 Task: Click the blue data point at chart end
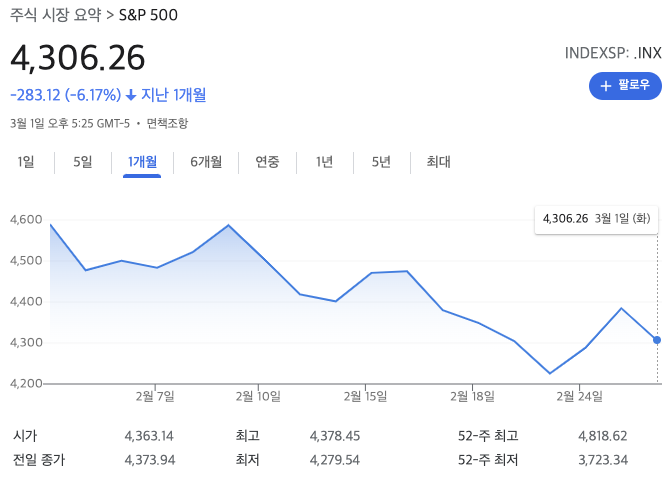(x=657, y=340)
